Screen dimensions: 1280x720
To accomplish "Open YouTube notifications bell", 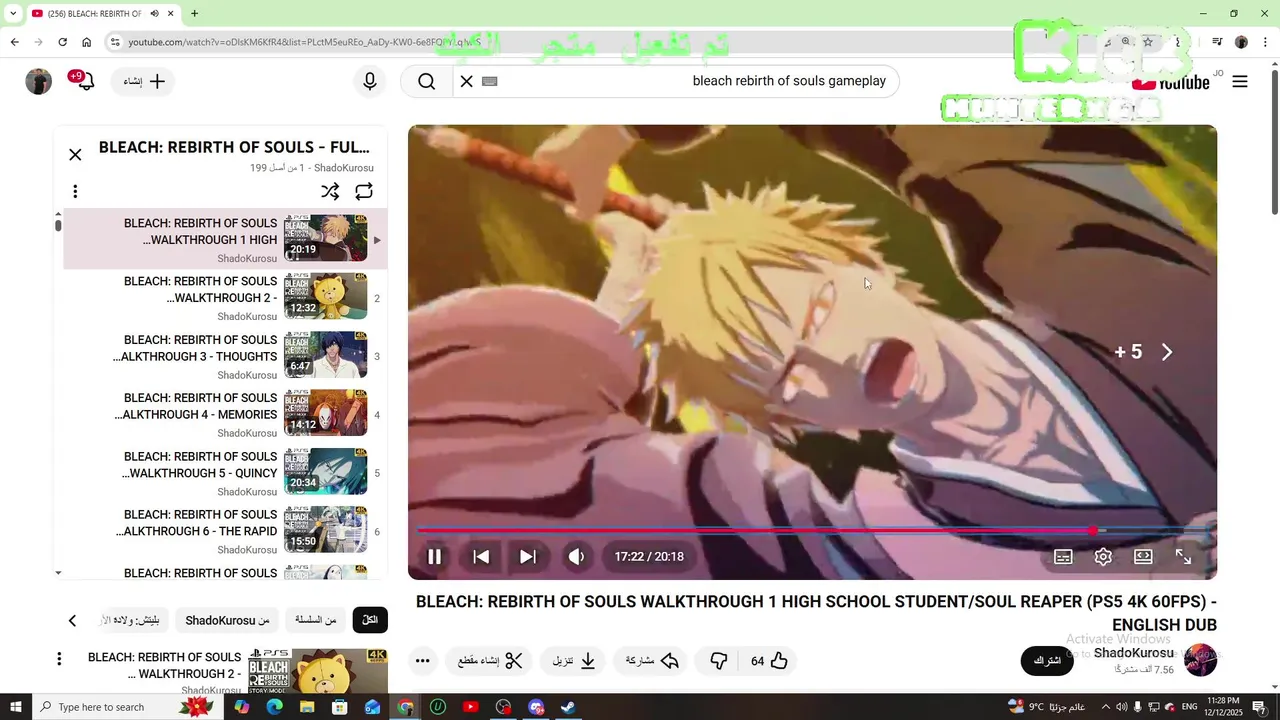I will [x=84, y=81].
